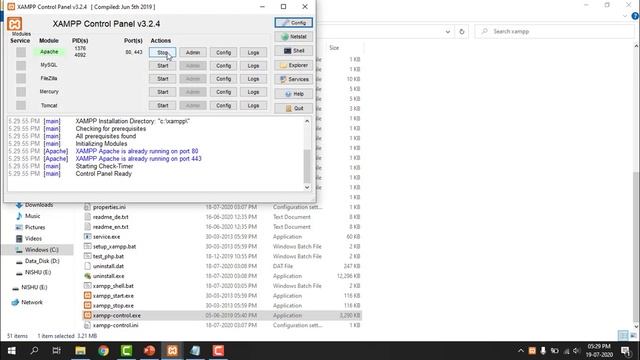
Task: Toggle Tomcat service install checkbox
Action: [x=21, y=105]
